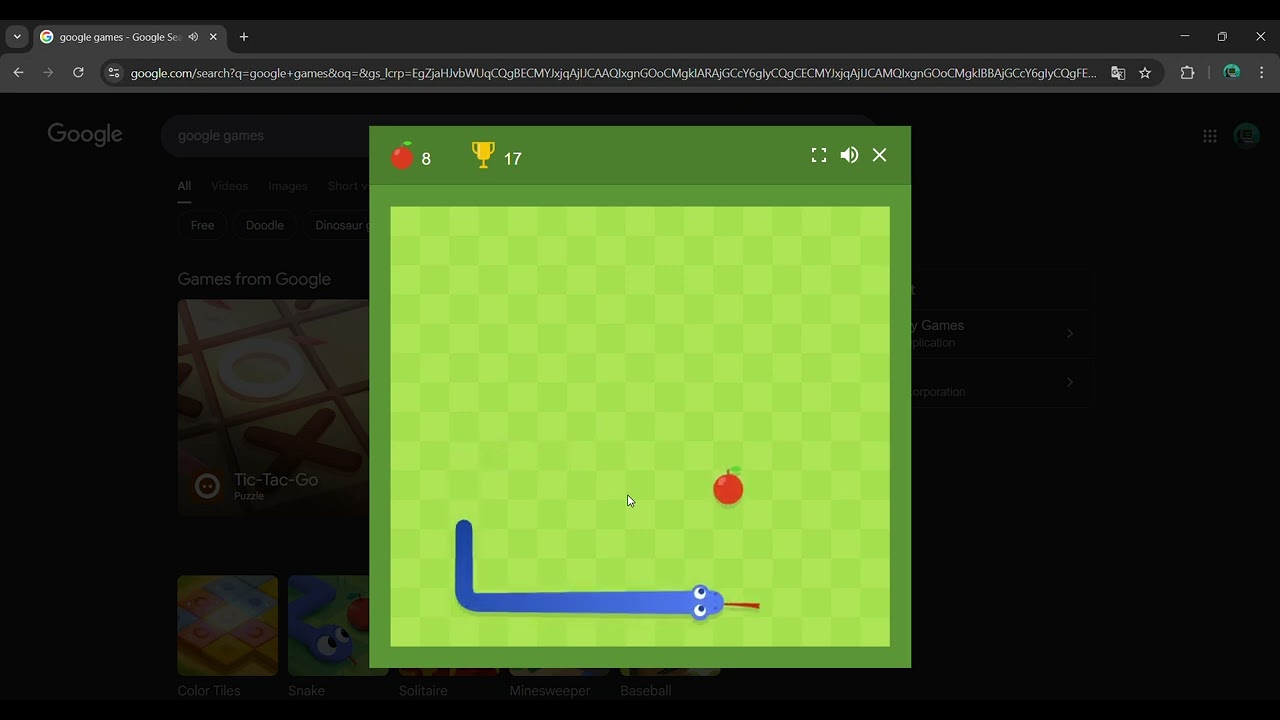The height and width of the screenshot is (720, 1280).
Task: Click the Google logo
Action: coord(85,134)
